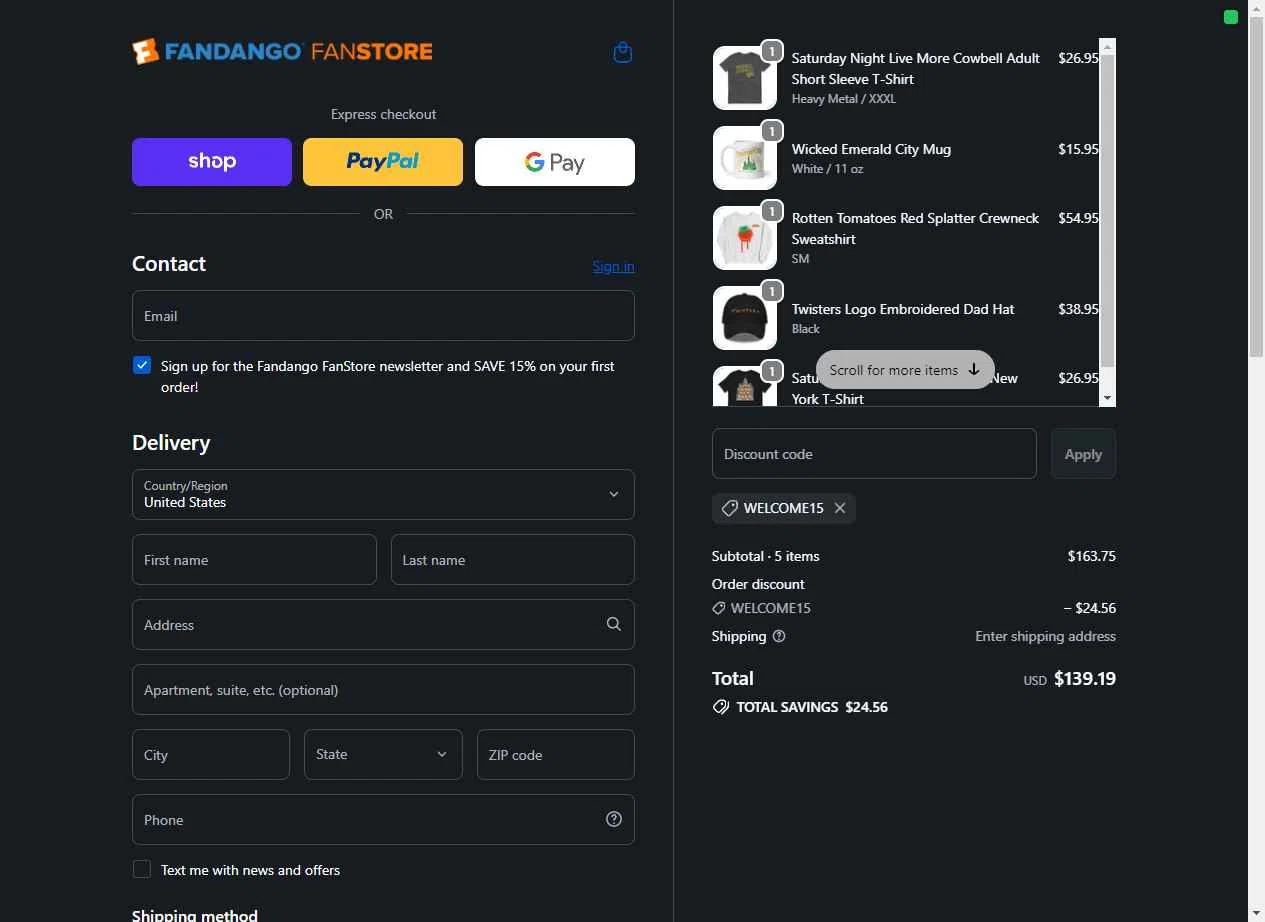Click the page vertical scrollbar thumb
The image size is (1265, 922).
click(x=1256, y=185)
